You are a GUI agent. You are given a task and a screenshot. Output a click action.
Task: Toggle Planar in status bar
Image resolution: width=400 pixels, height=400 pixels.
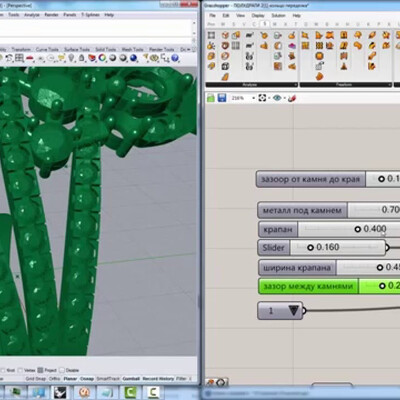(70, 379)
